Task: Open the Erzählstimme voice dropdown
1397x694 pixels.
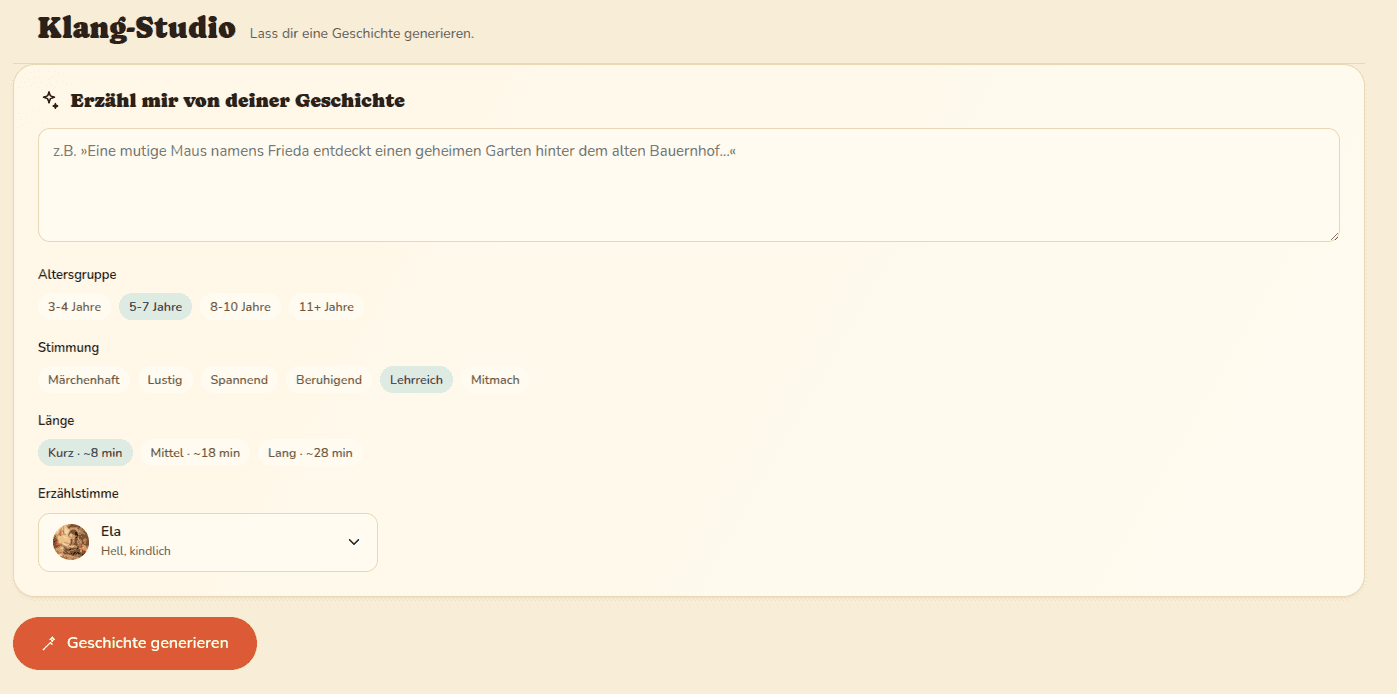Action: coord(208,542)
